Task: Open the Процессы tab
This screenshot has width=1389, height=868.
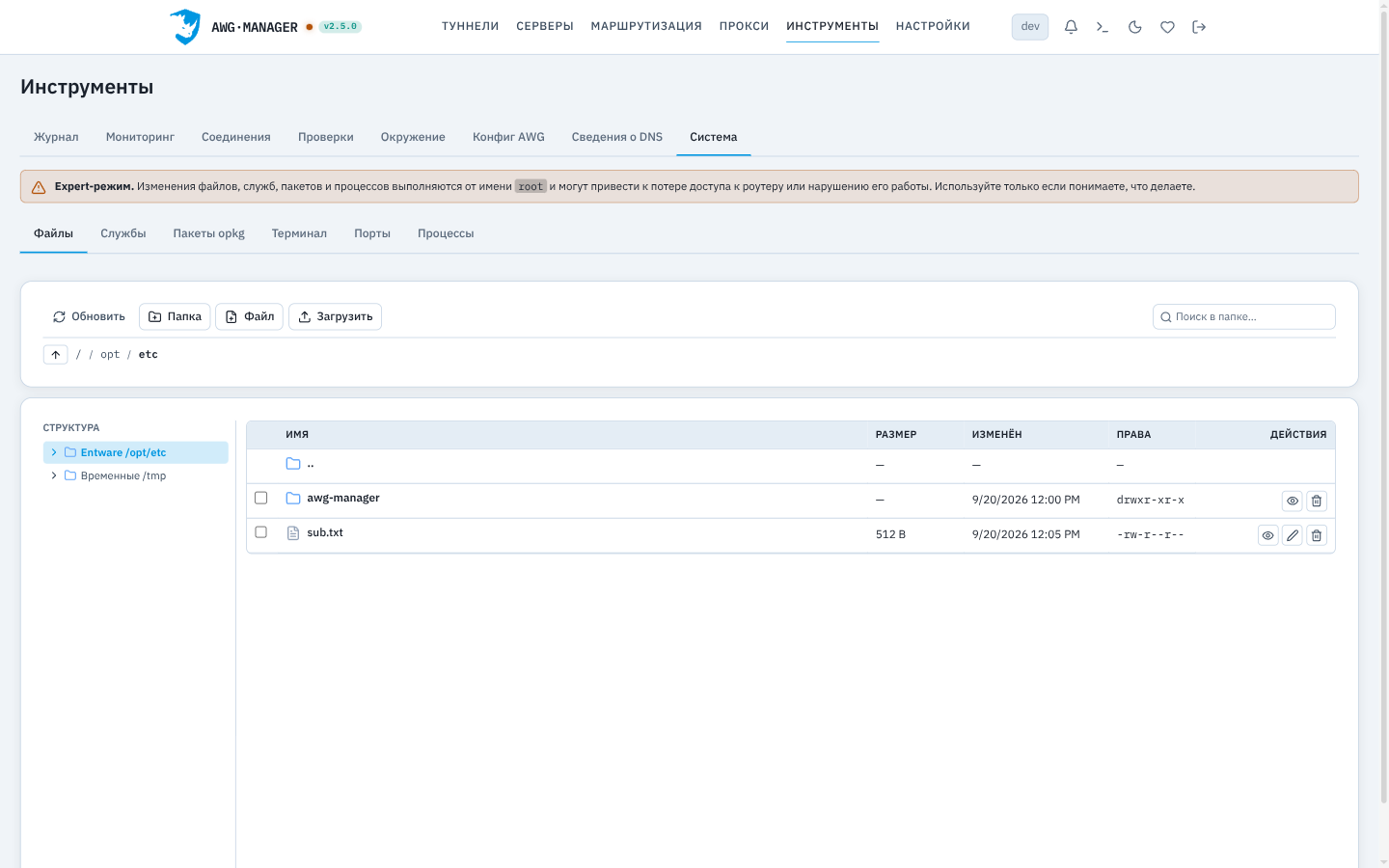Action: pyautogui.click(x=446, y=233)
